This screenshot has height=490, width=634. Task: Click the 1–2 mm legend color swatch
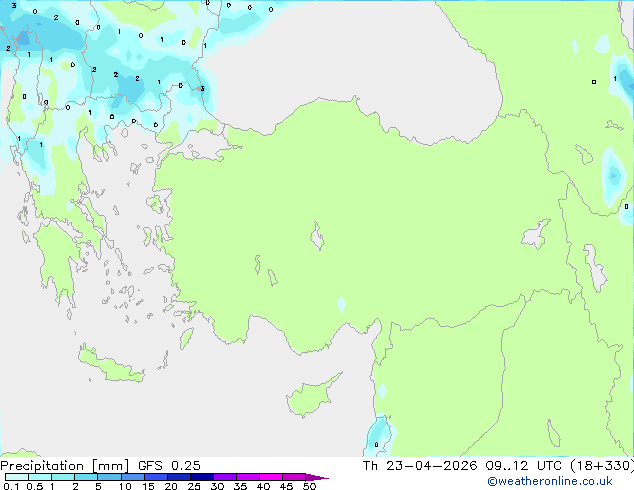63,477
